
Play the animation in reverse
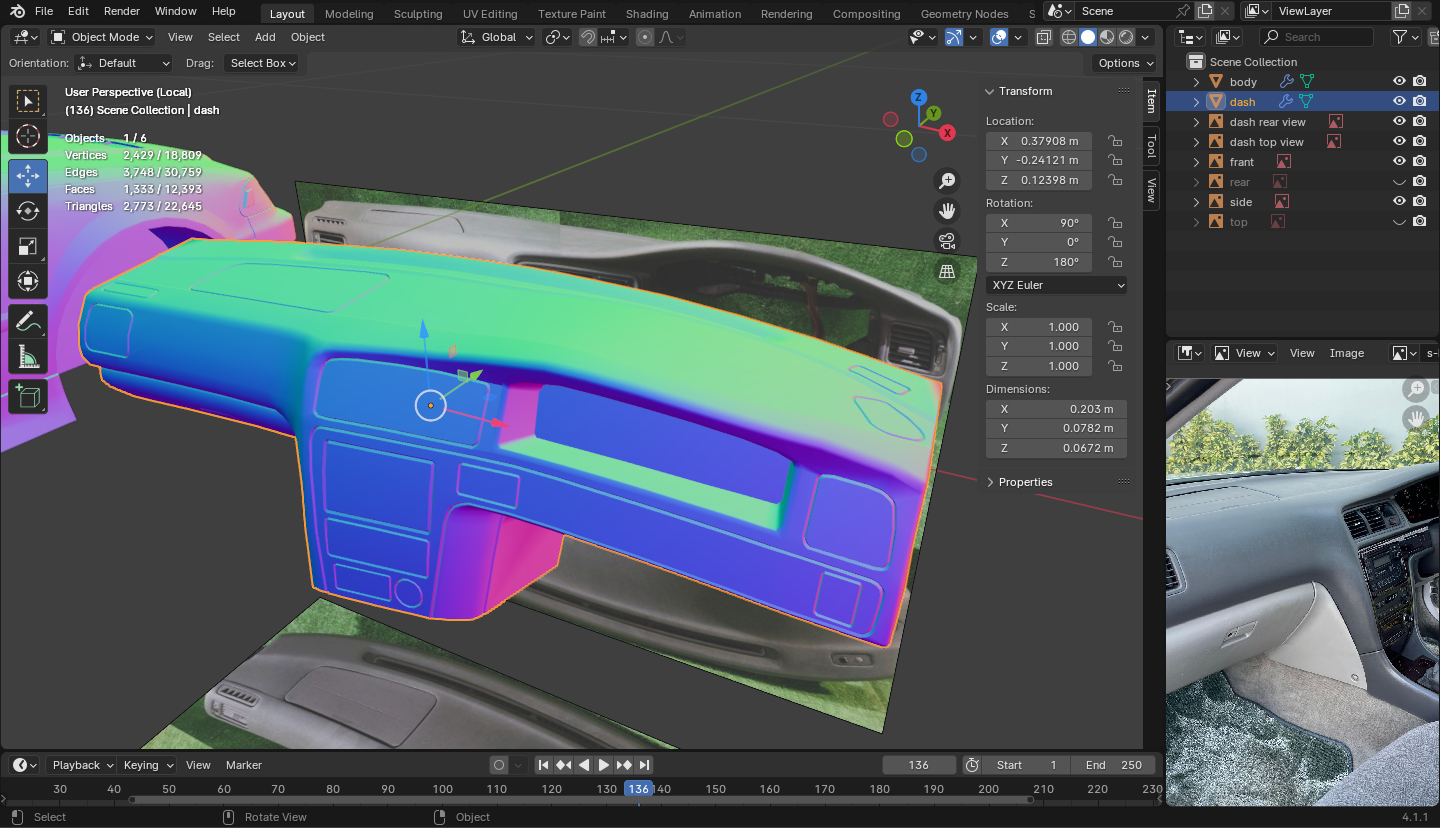584,765
